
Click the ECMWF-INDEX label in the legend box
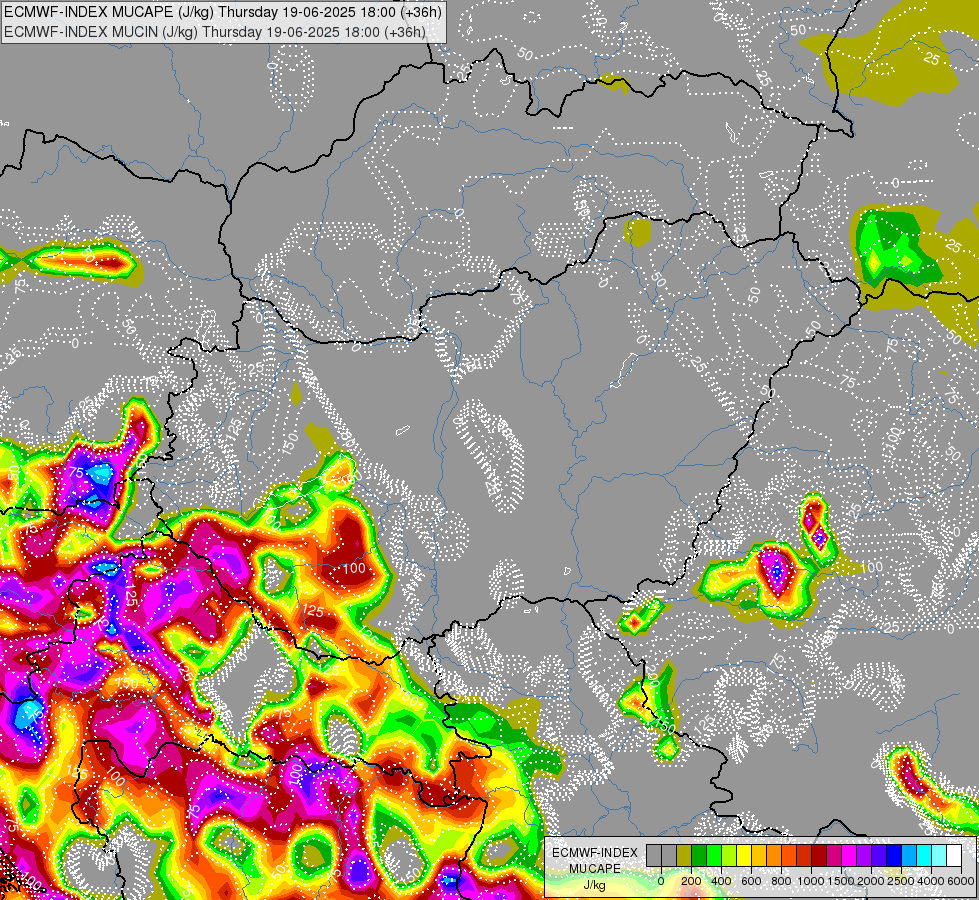coord(595,853)
